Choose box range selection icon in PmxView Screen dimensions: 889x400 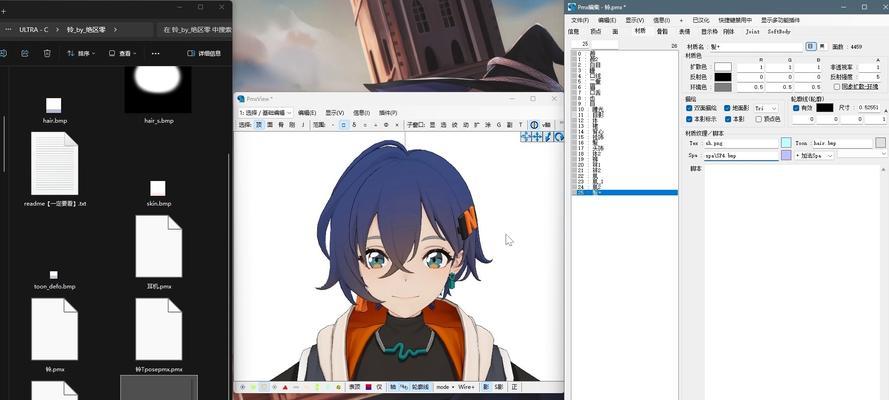[x=344, y=125]
